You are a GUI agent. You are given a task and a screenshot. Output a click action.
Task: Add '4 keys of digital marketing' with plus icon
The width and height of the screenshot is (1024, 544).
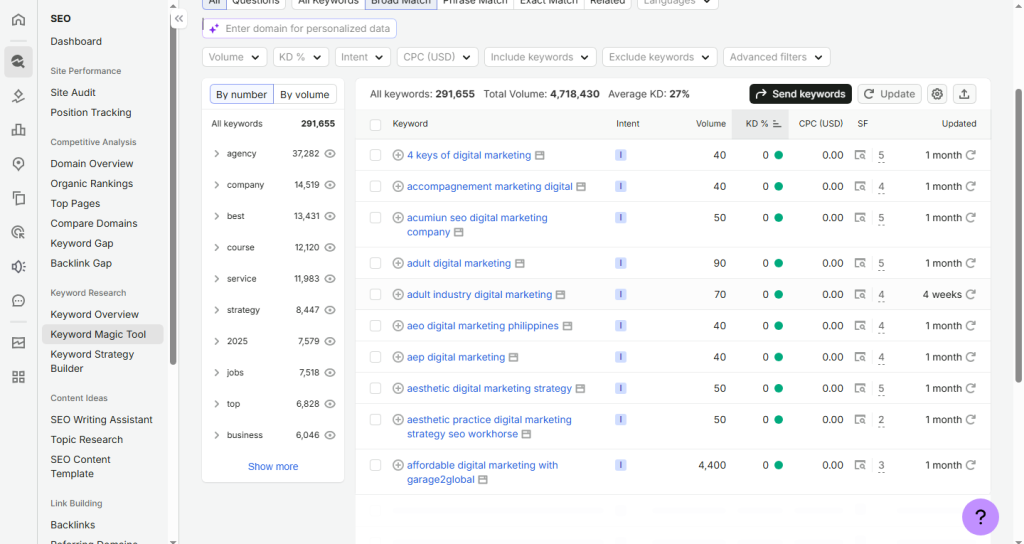(398, 155)
